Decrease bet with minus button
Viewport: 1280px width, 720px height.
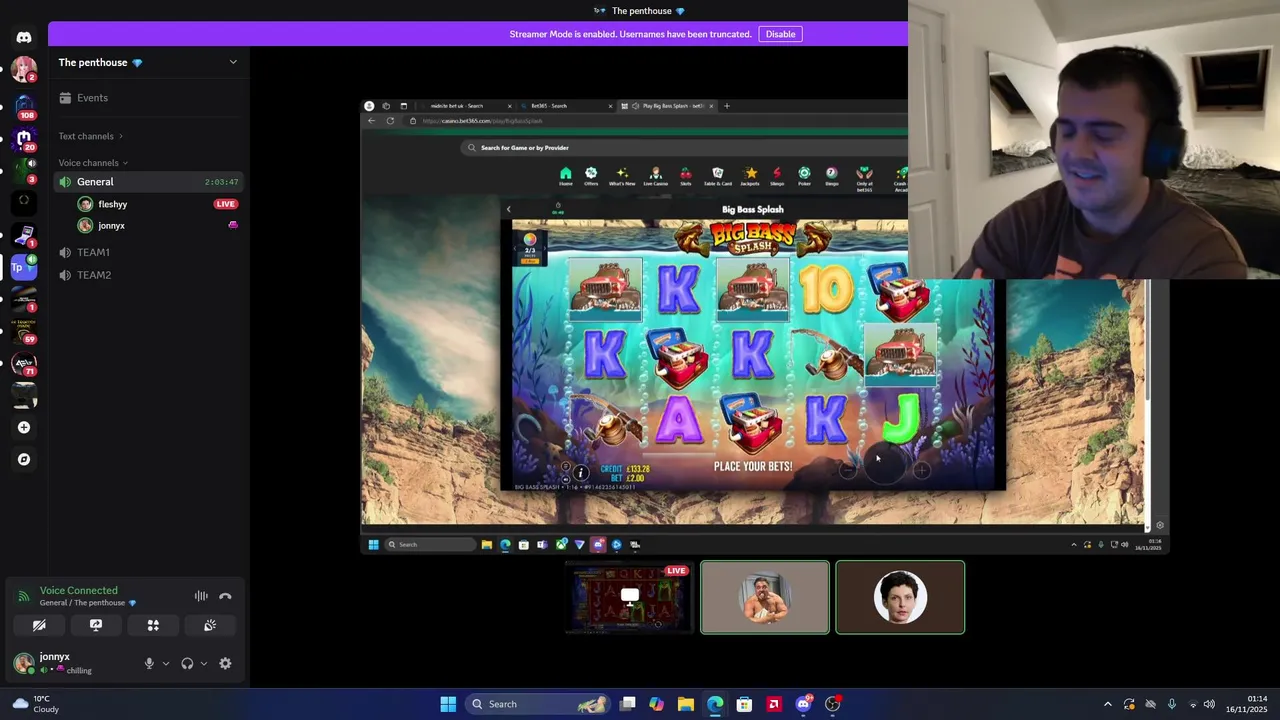pyautogui.click(x=848, y=469)
